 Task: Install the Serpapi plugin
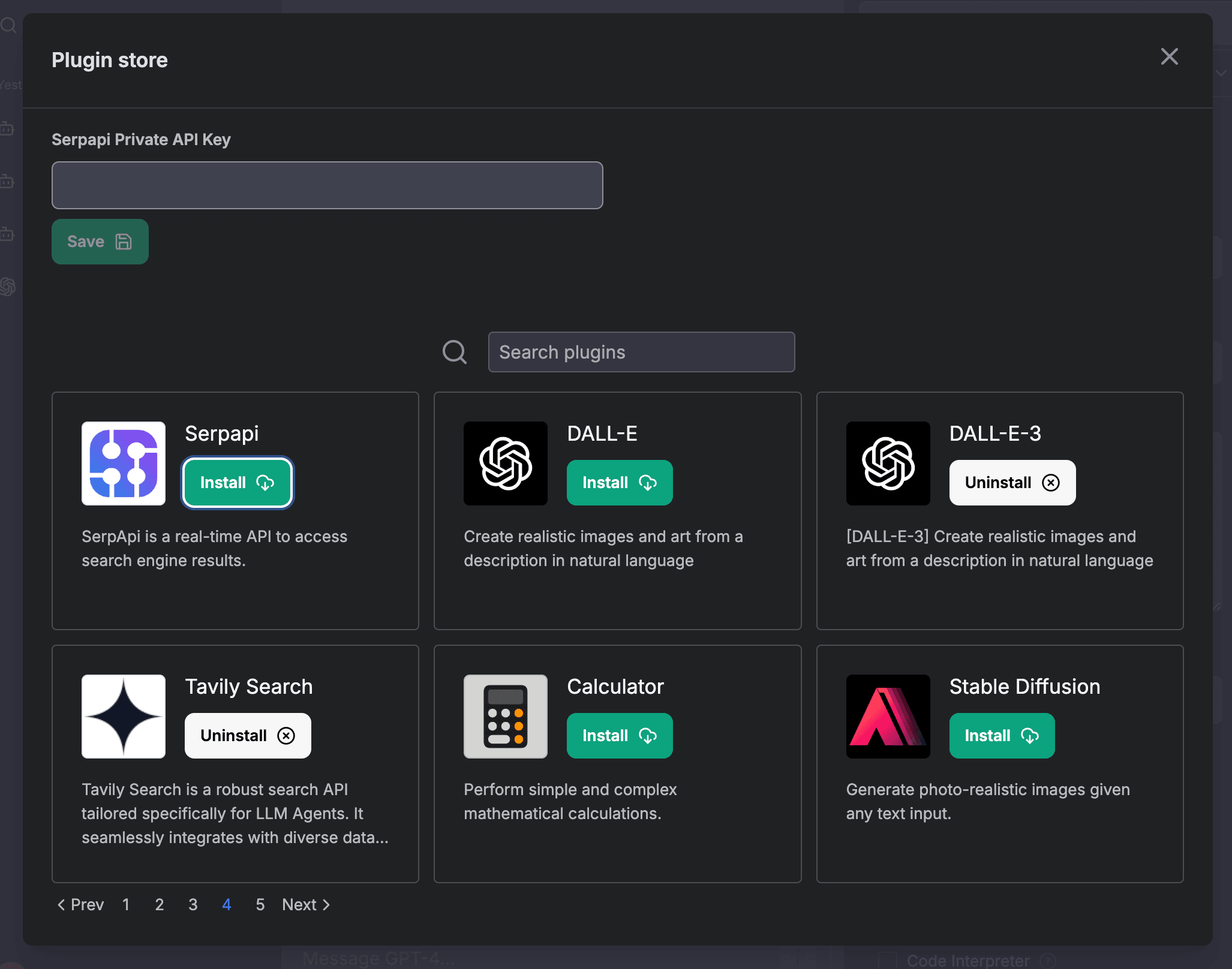(x=238, y=483)
